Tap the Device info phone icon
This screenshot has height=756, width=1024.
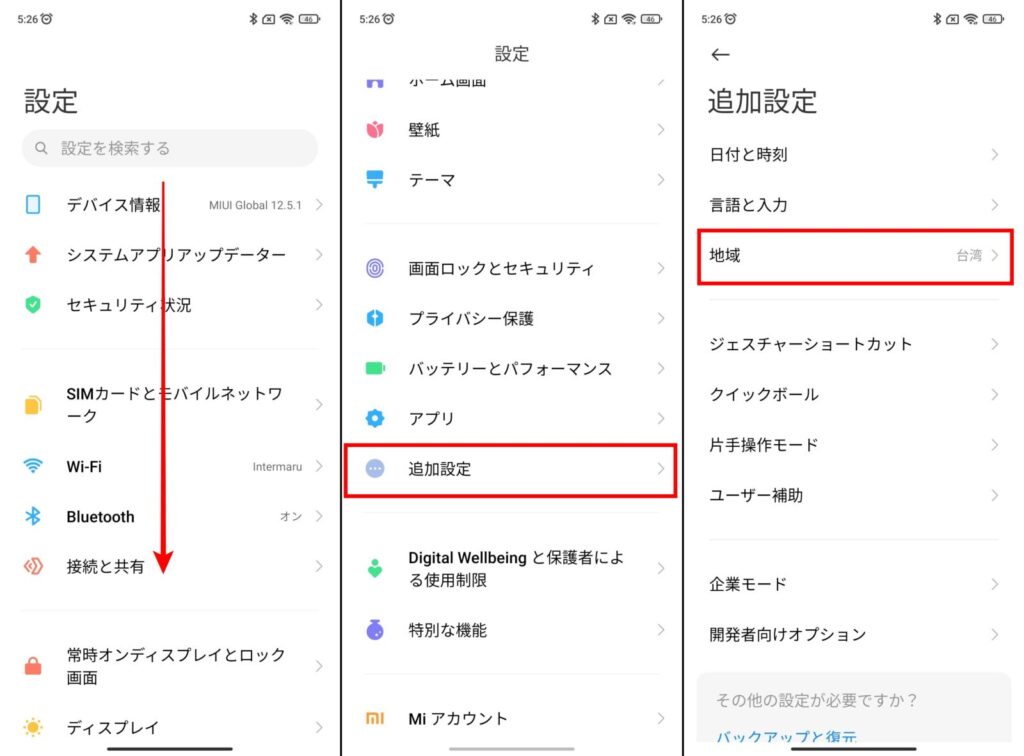pos(33,205)
